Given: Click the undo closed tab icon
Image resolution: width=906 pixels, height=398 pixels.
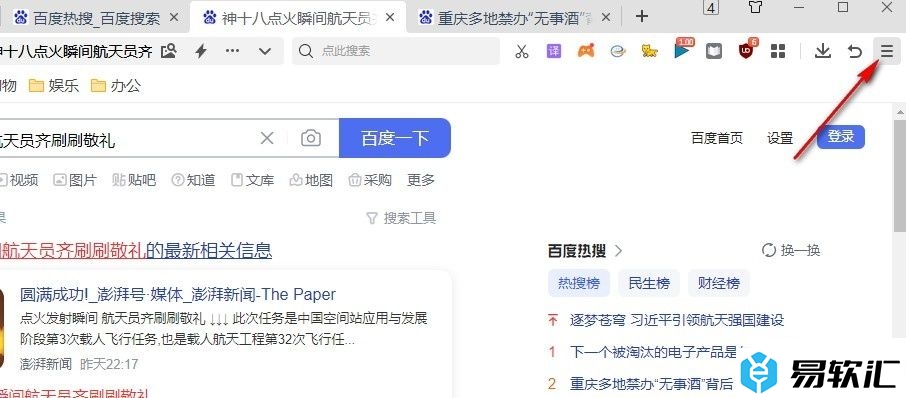Looking at the screenshot, I should point(855,51).
